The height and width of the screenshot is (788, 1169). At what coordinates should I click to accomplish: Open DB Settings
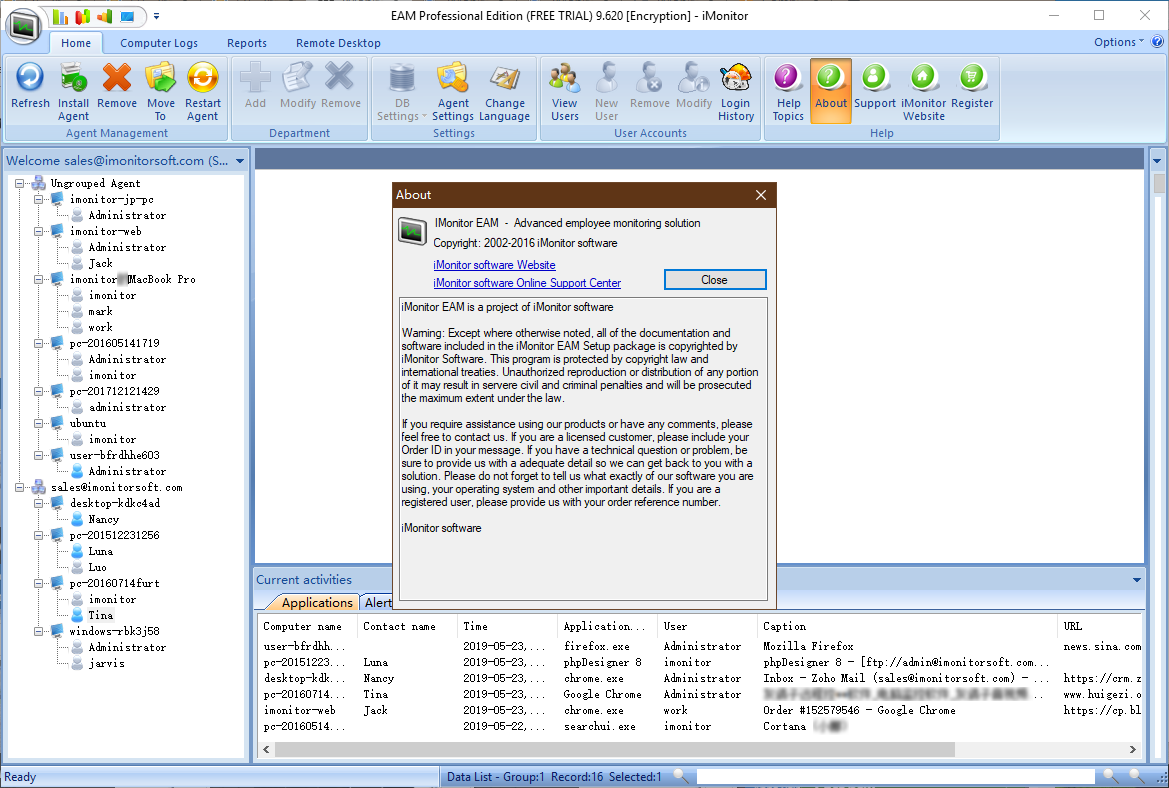(402, 92)
